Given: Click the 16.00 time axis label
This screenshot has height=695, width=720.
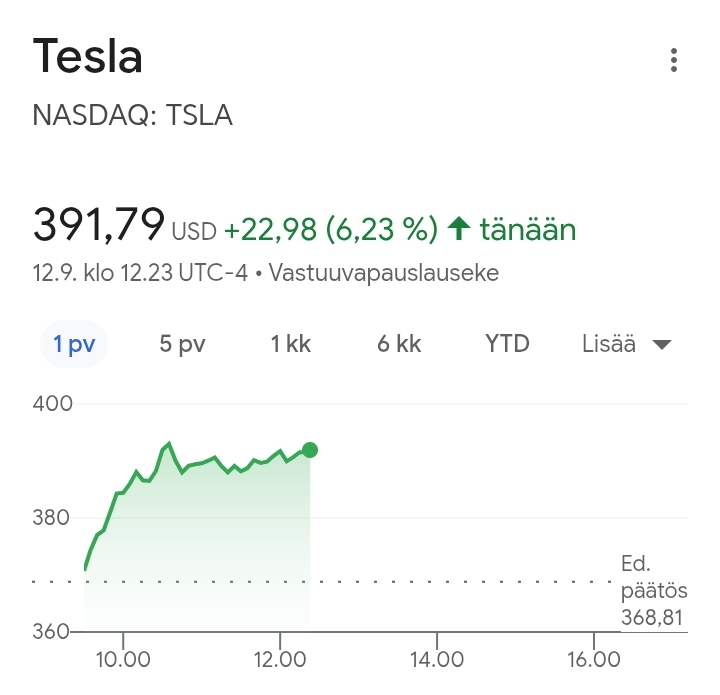Looking at the screenshot, I should pos(593,660).
